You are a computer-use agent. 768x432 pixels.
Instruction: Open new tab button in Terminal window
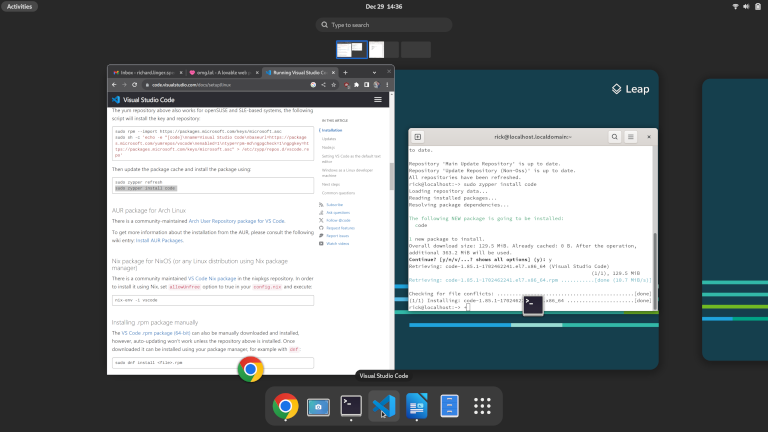pyautogui.click(x=418, y=137)
